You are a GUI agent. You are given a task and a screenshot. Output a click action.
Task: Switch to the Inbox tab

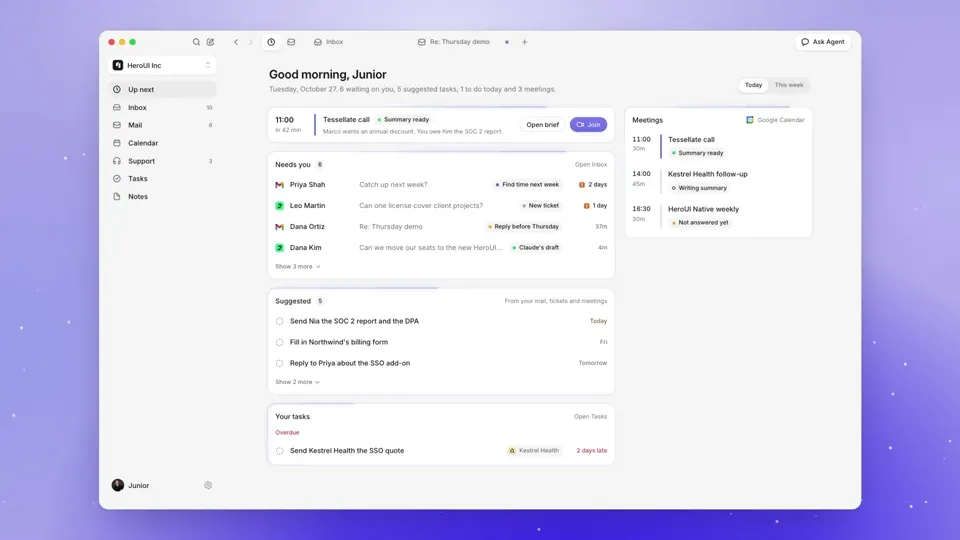(329, 42)
